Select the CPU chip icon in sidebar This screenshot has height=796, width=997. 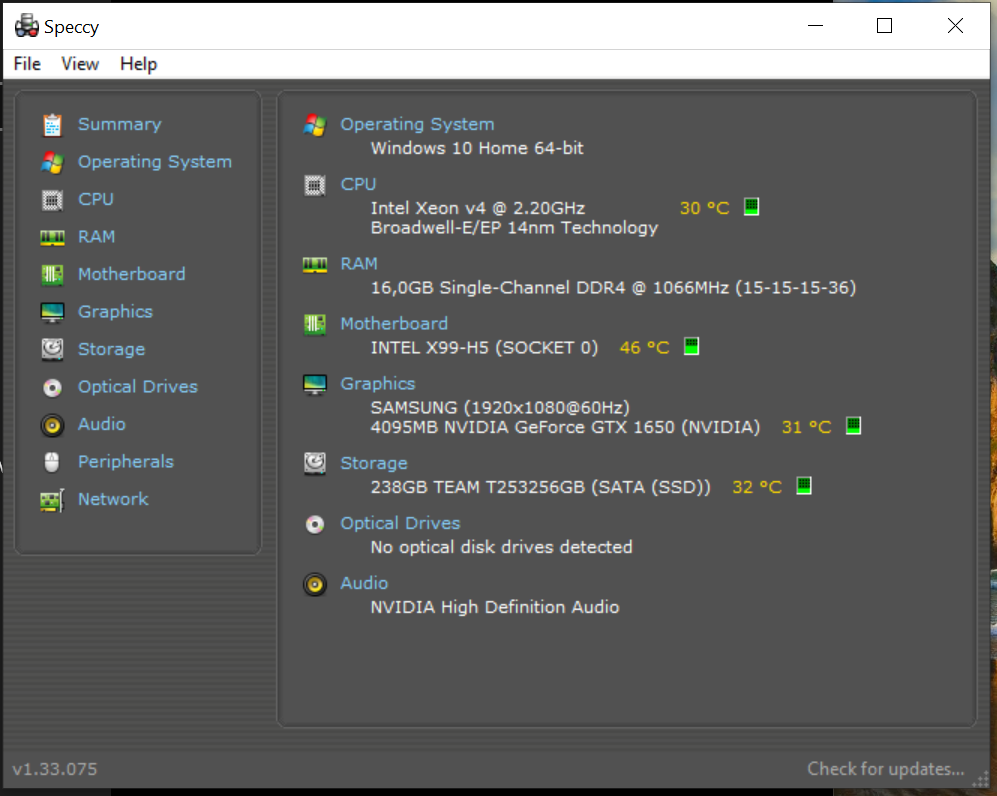coord(52,200)
